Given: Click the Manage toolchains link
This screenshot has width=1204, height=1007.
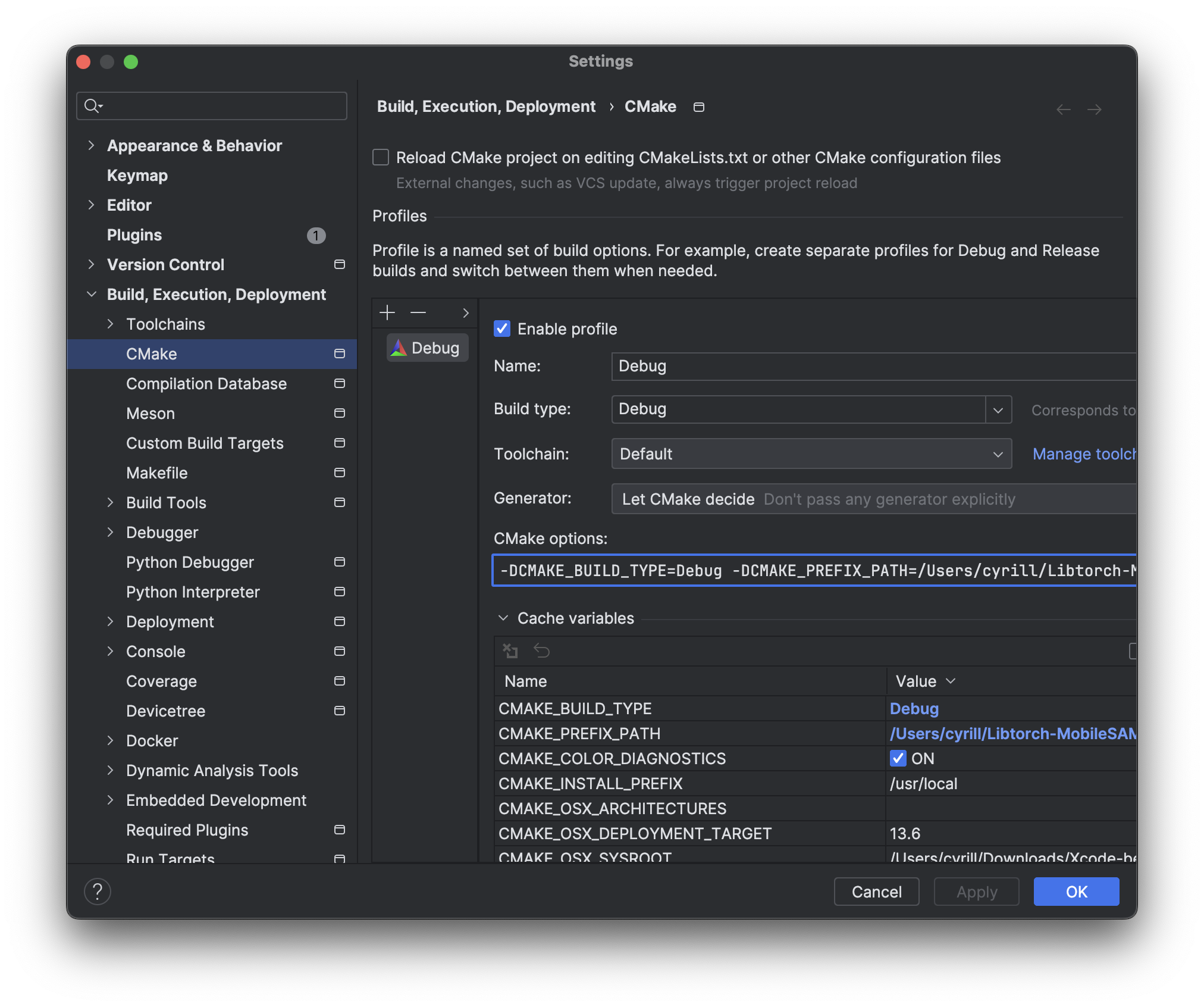Looking at the screenshot, I should pyautogui.click(x=1084, y=454).
